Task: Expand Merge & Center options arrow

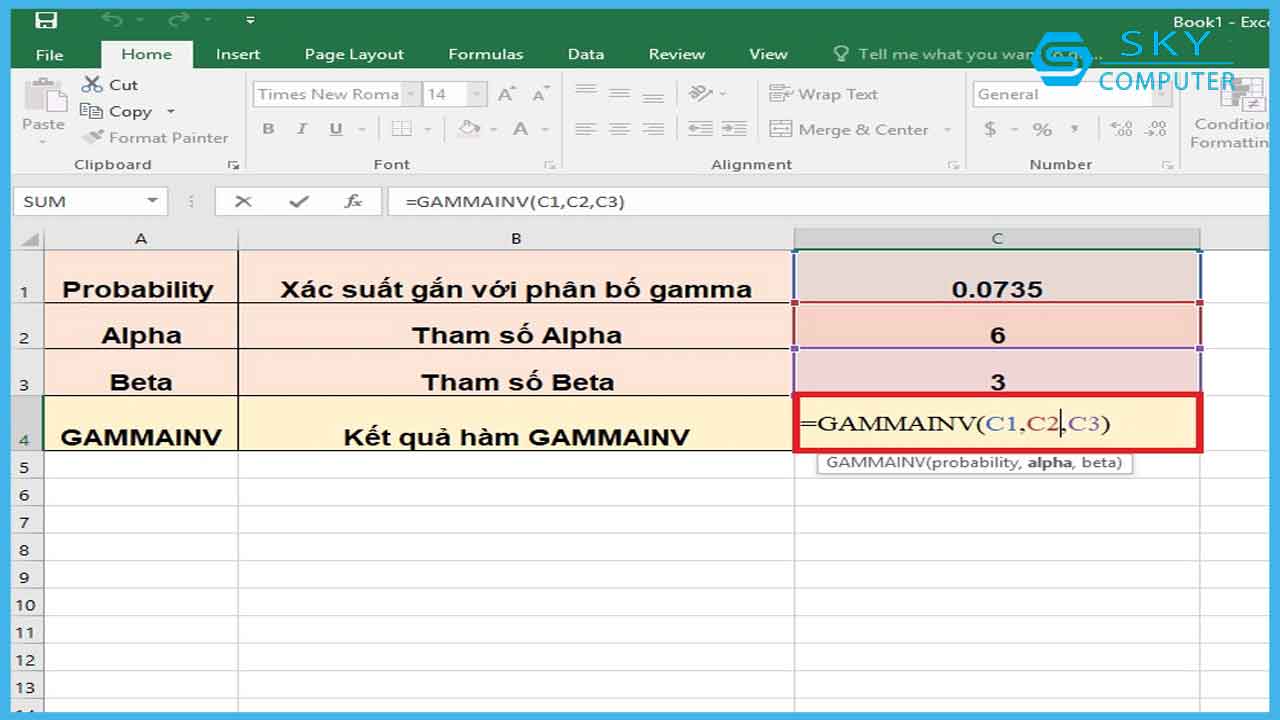Action: (x=947, y=130)
